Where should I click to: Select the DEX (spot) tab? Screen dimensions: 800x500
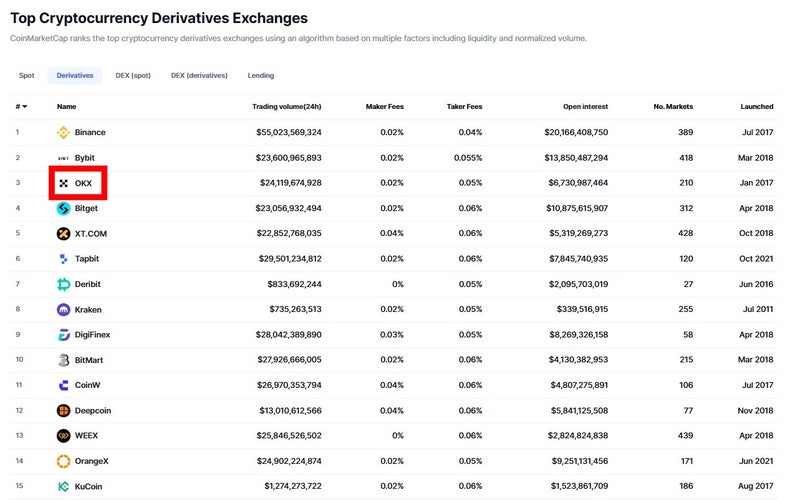(133, 76)
